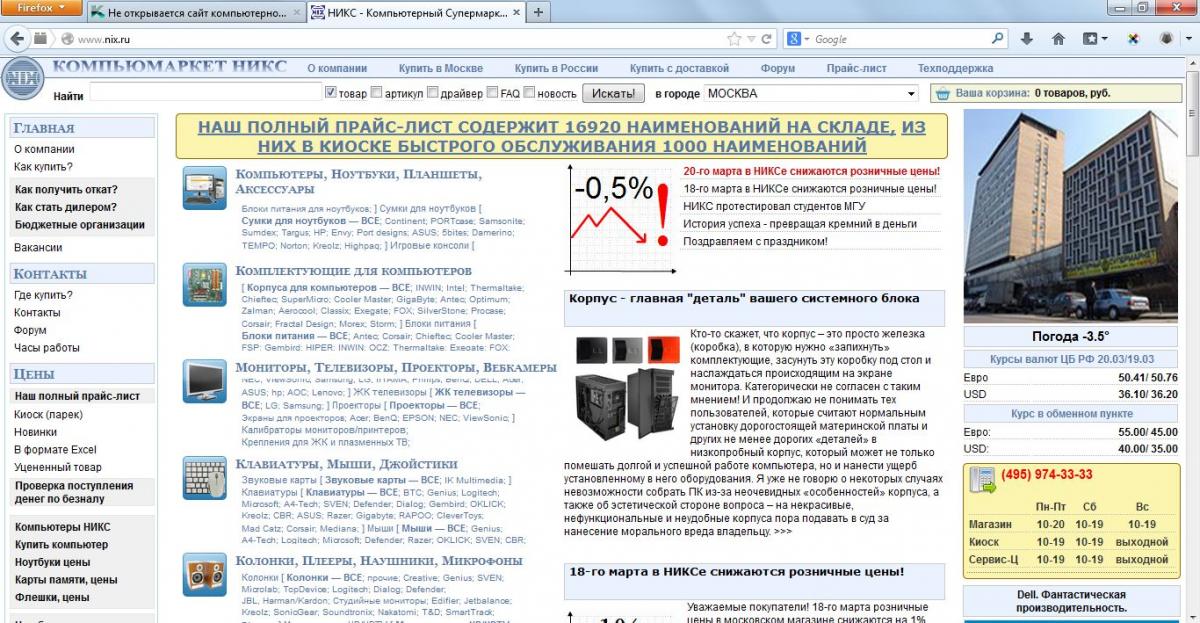1200x623 pixels.
Task: Switch to 'Не открывается сайт' browser tab
Action: click(x=194, y=13)
